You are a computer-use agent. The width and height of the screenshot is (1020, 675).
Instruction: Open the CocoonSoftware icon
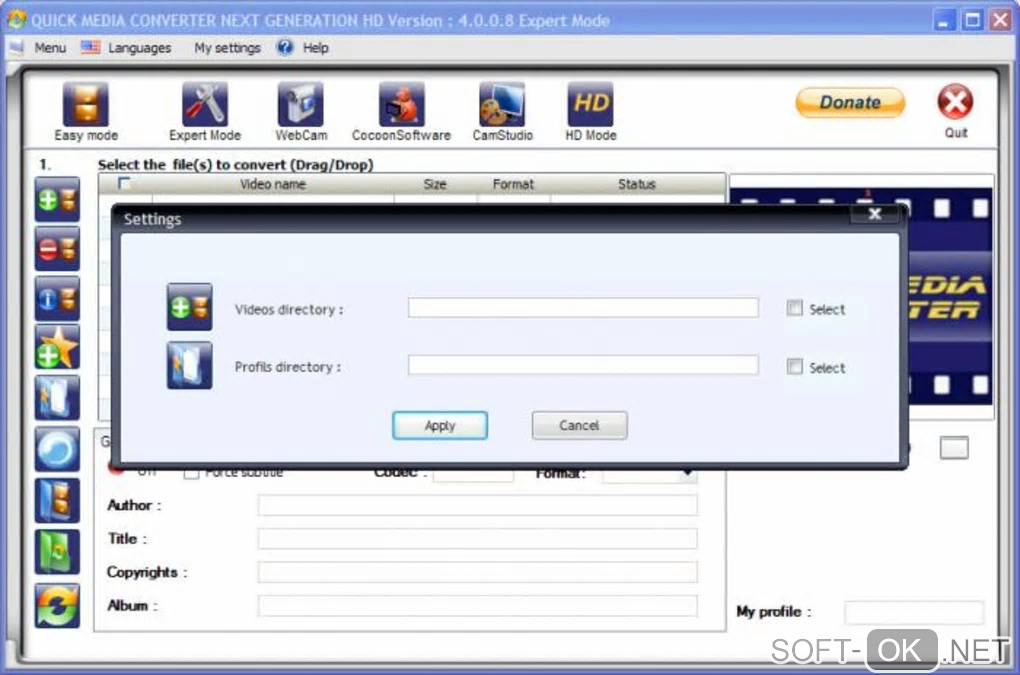pos(401,104)
